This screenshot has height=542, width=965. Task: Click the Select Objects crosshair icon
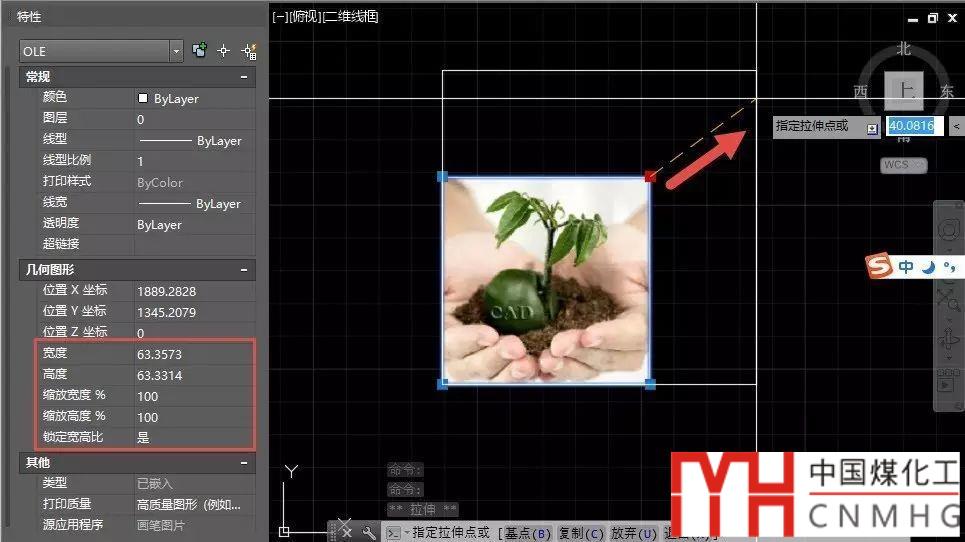[x=224, y=51]
